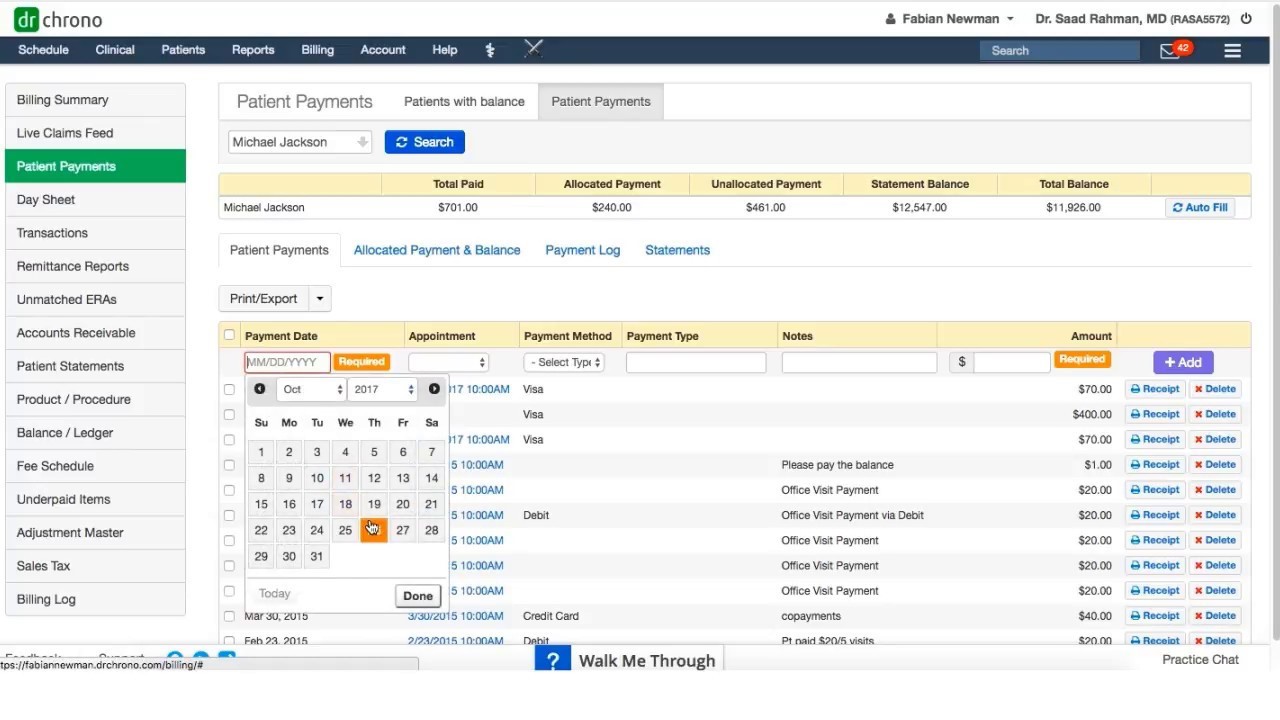The width and height of the screenshot is (1280, 720).
Task: Click the Search button next to Michael Jackson
Action: [424, 141]
